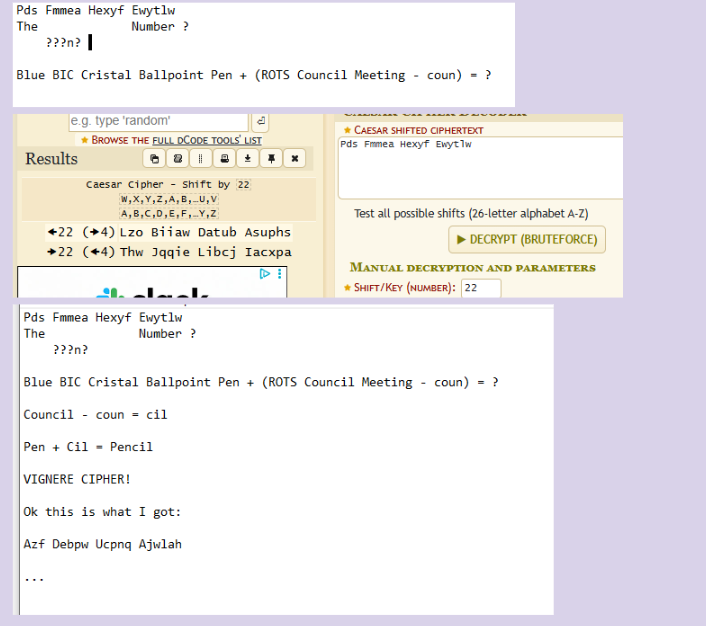The height and width of the screenshot is (626, 706).
Task: Click the "Azf Debpw Ucpnq Ajwlah" line
Action: pyautogui.click(x=103, y=544)
